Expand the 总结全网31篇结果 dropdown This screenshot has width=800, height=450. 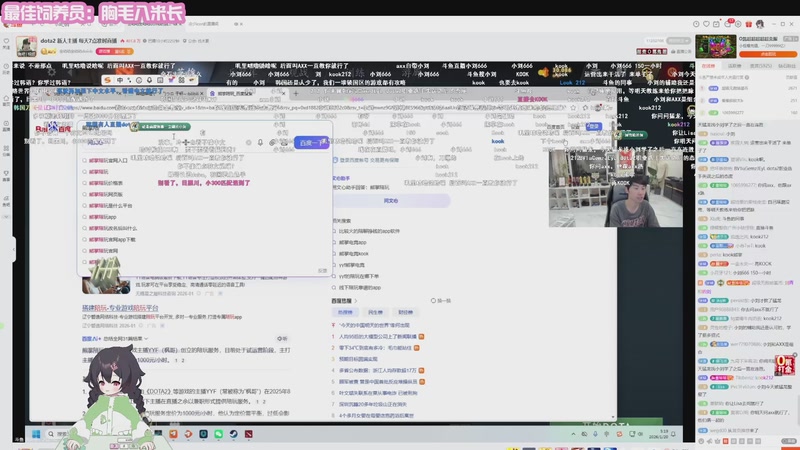[126, 338]
